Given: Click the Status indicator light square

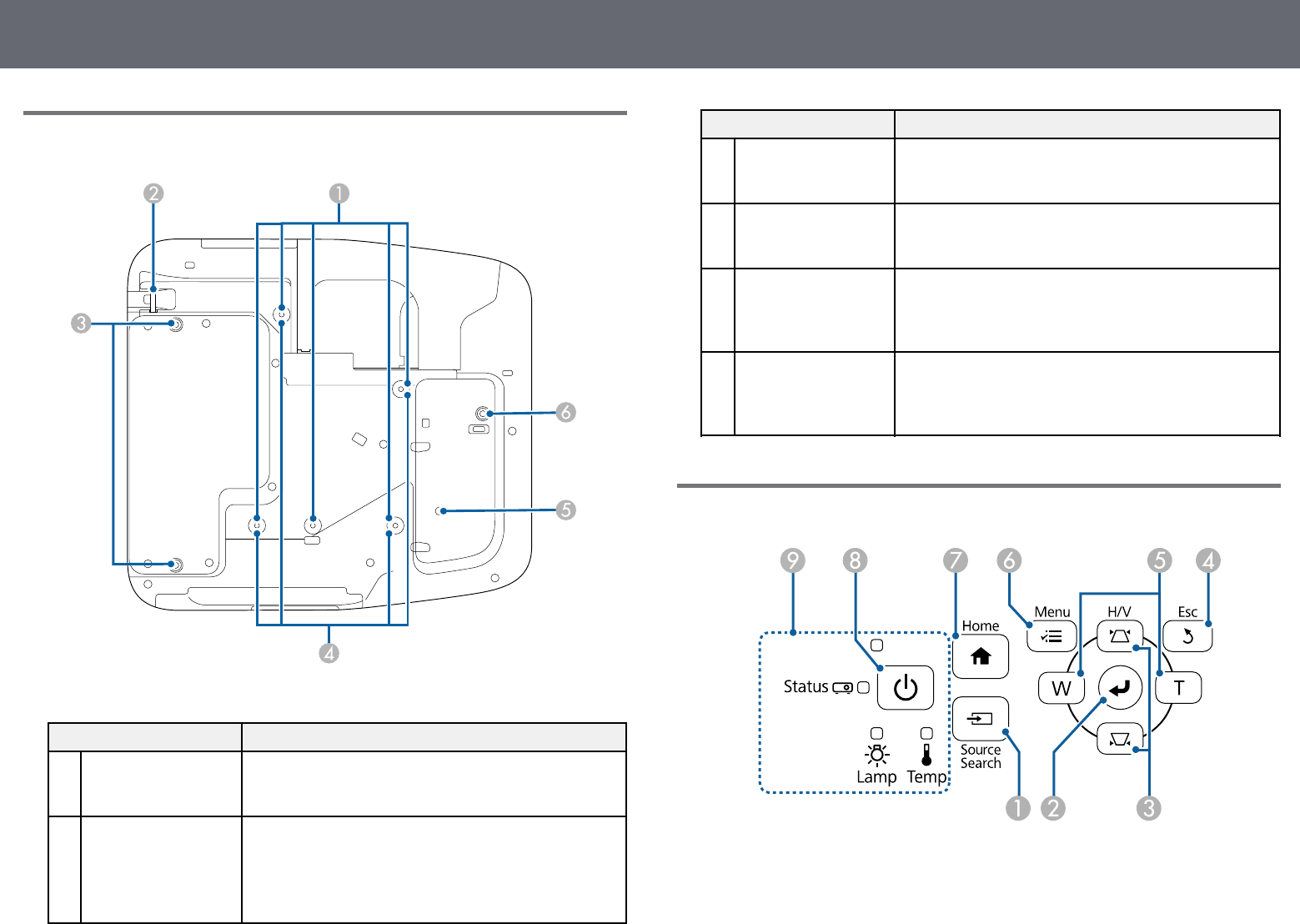Looking at the screenshot, I should (863, 687).
